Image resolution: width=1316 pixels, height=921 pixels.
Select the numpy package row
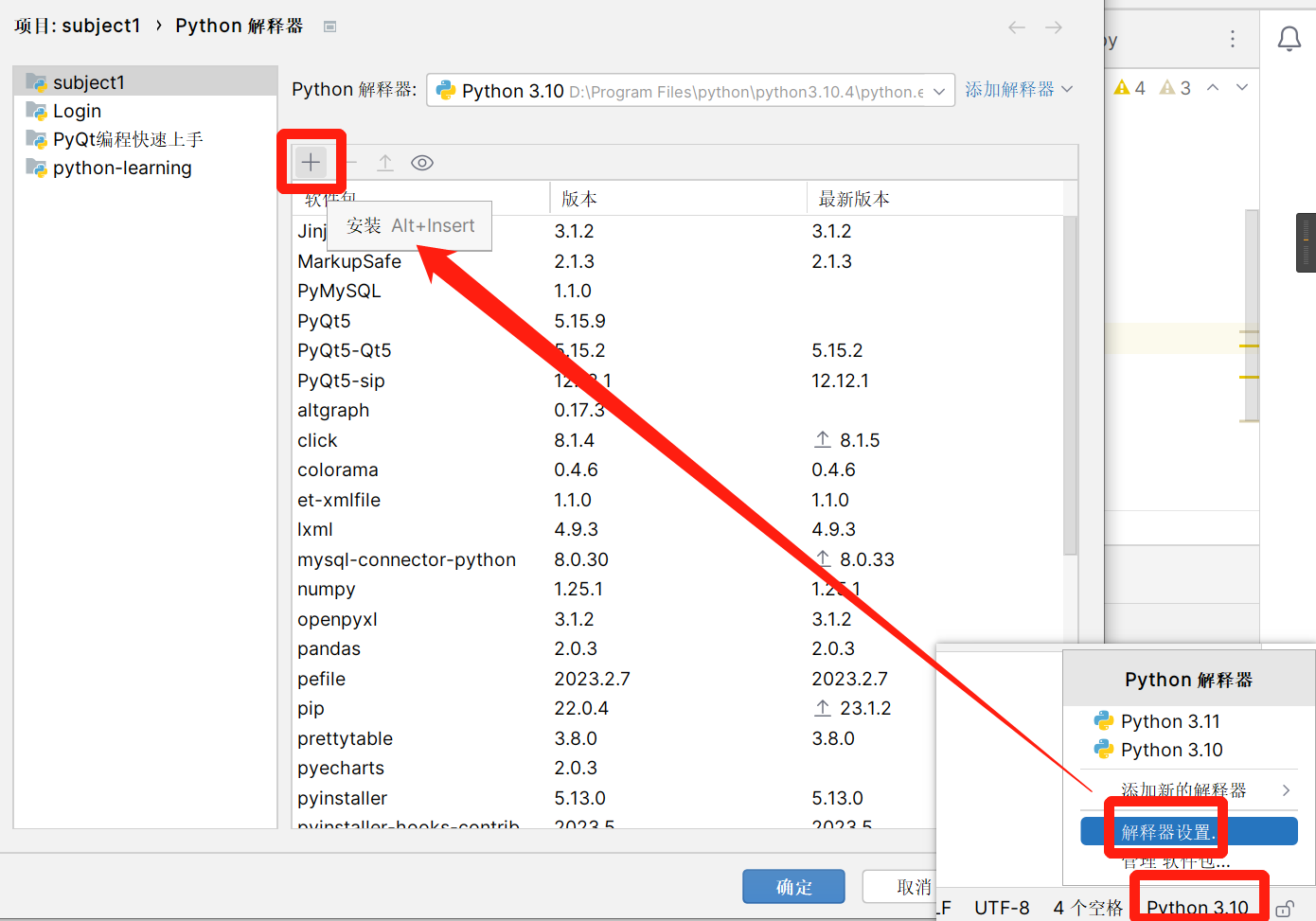coord(677,589)
